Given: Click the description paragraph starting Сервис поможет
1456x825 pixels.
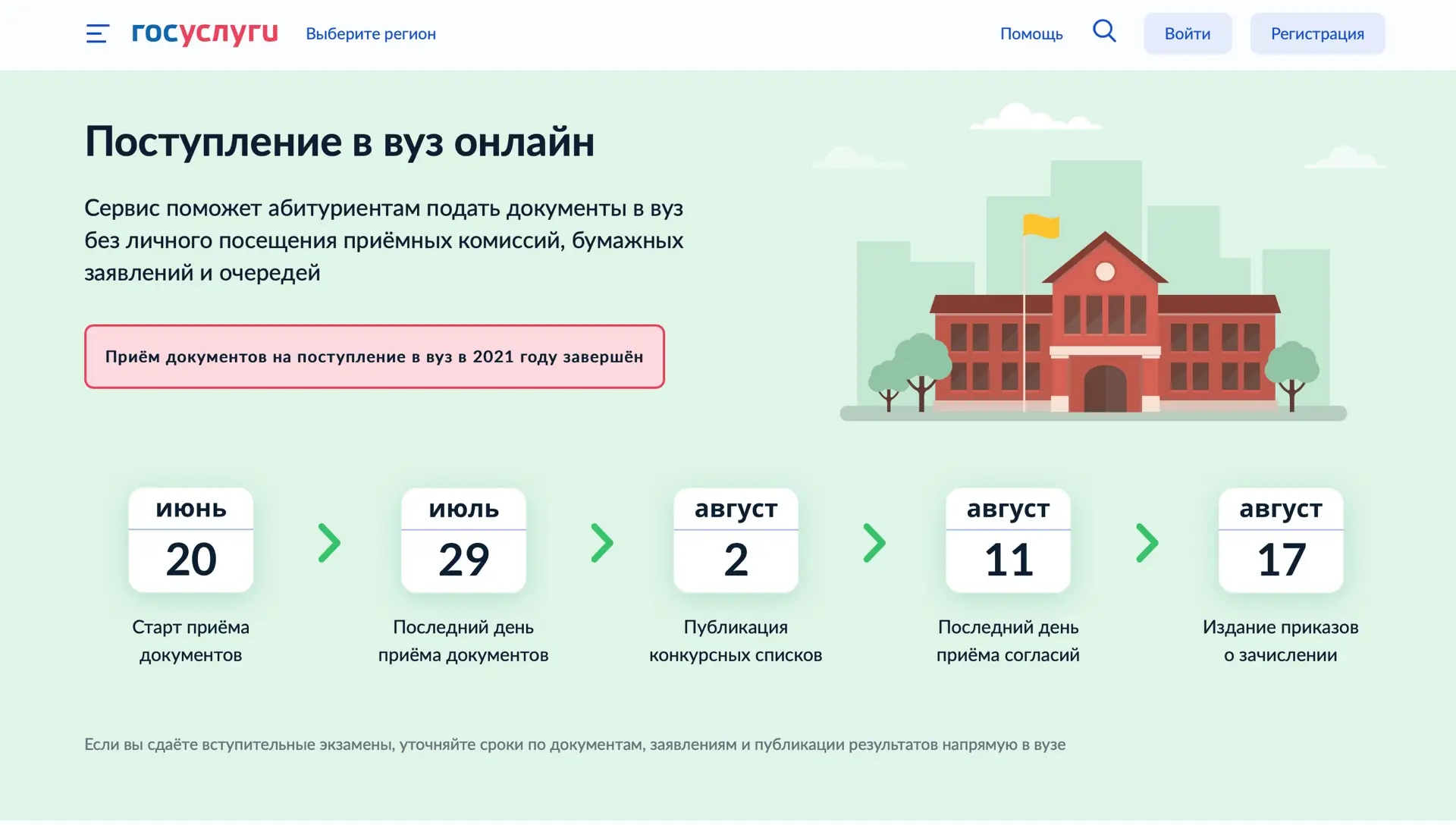Looking at the screenshot, I should [384, 240].
